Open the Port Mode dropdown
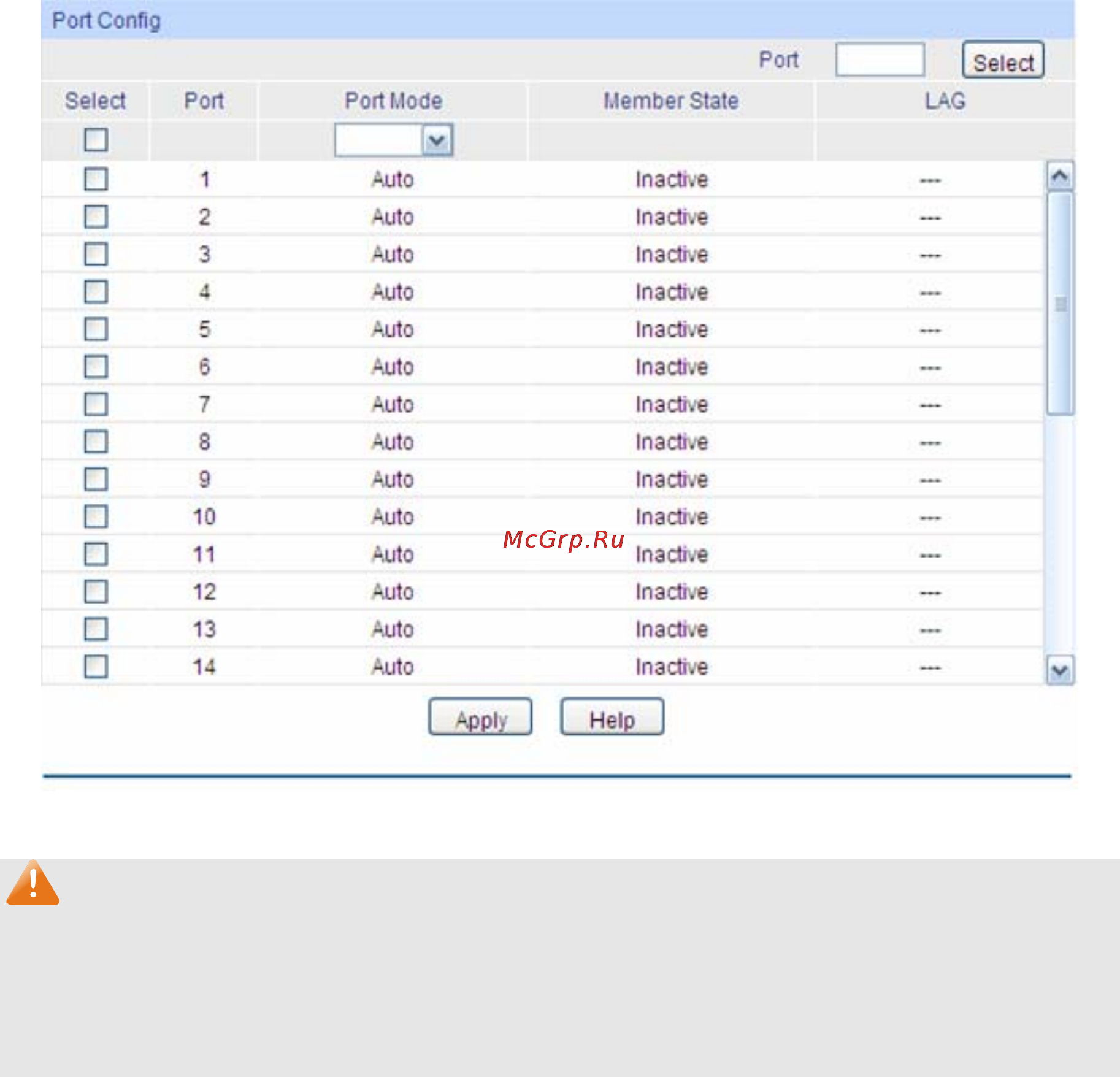 (394, 140)
